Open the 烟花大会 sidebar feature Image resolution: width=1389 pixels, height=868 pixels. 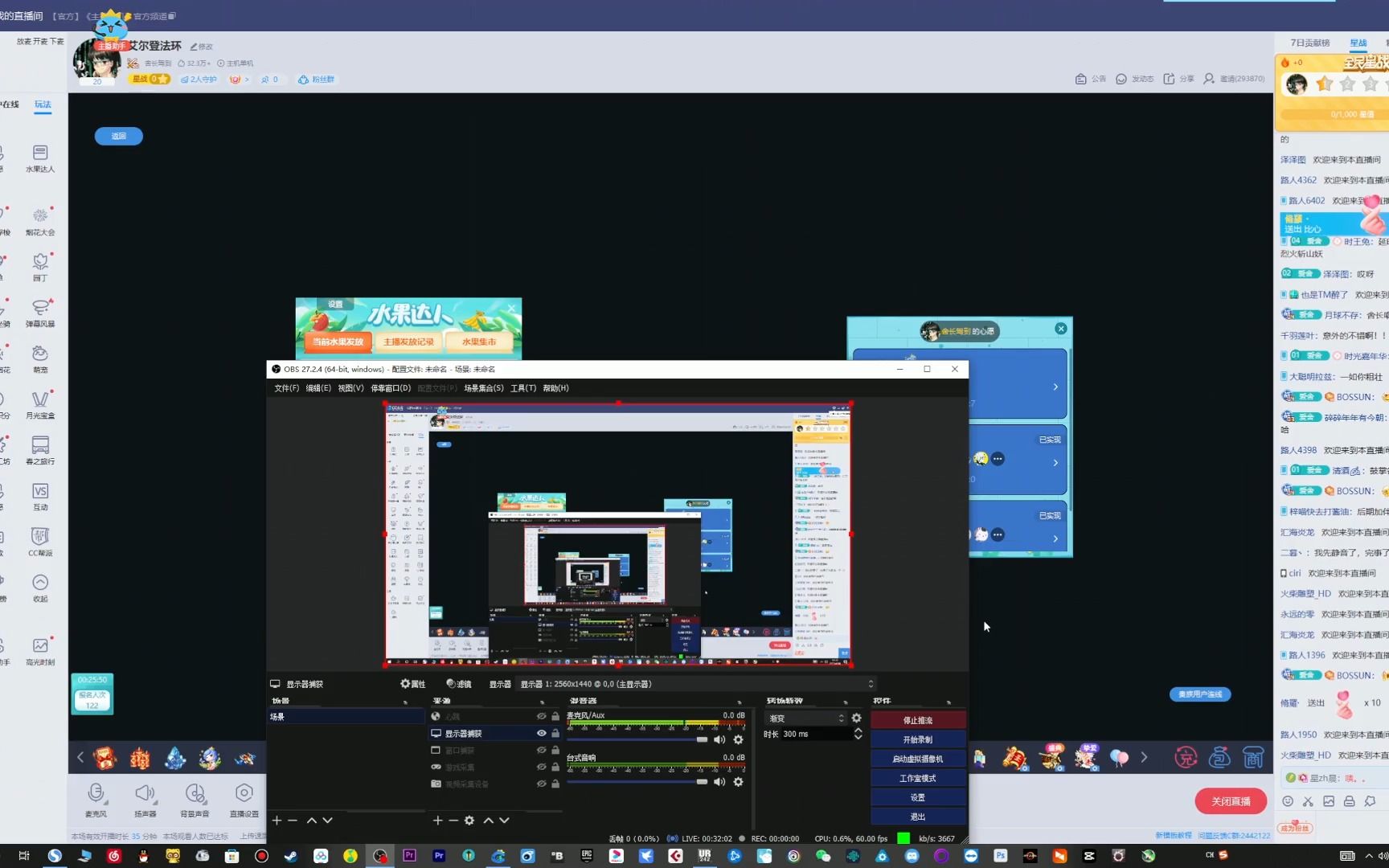point(40,222)
